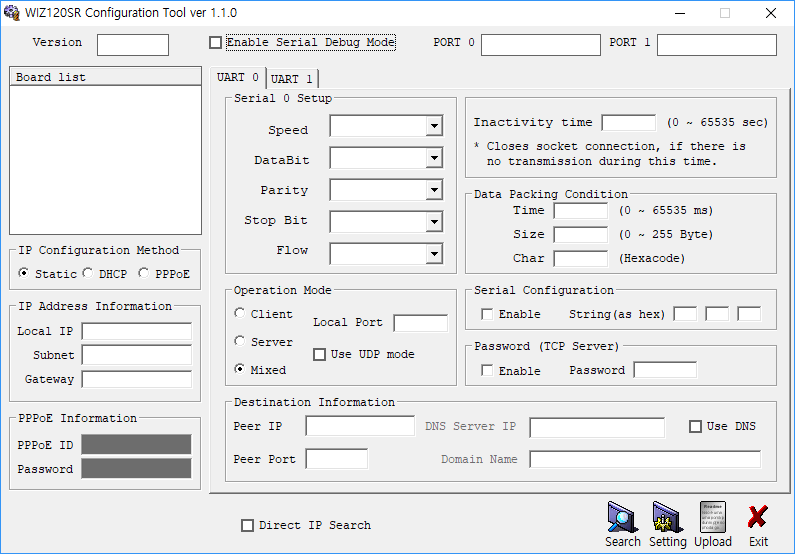Click the Domain Name field
The image size is (795, 554).
tap(645, 459)
